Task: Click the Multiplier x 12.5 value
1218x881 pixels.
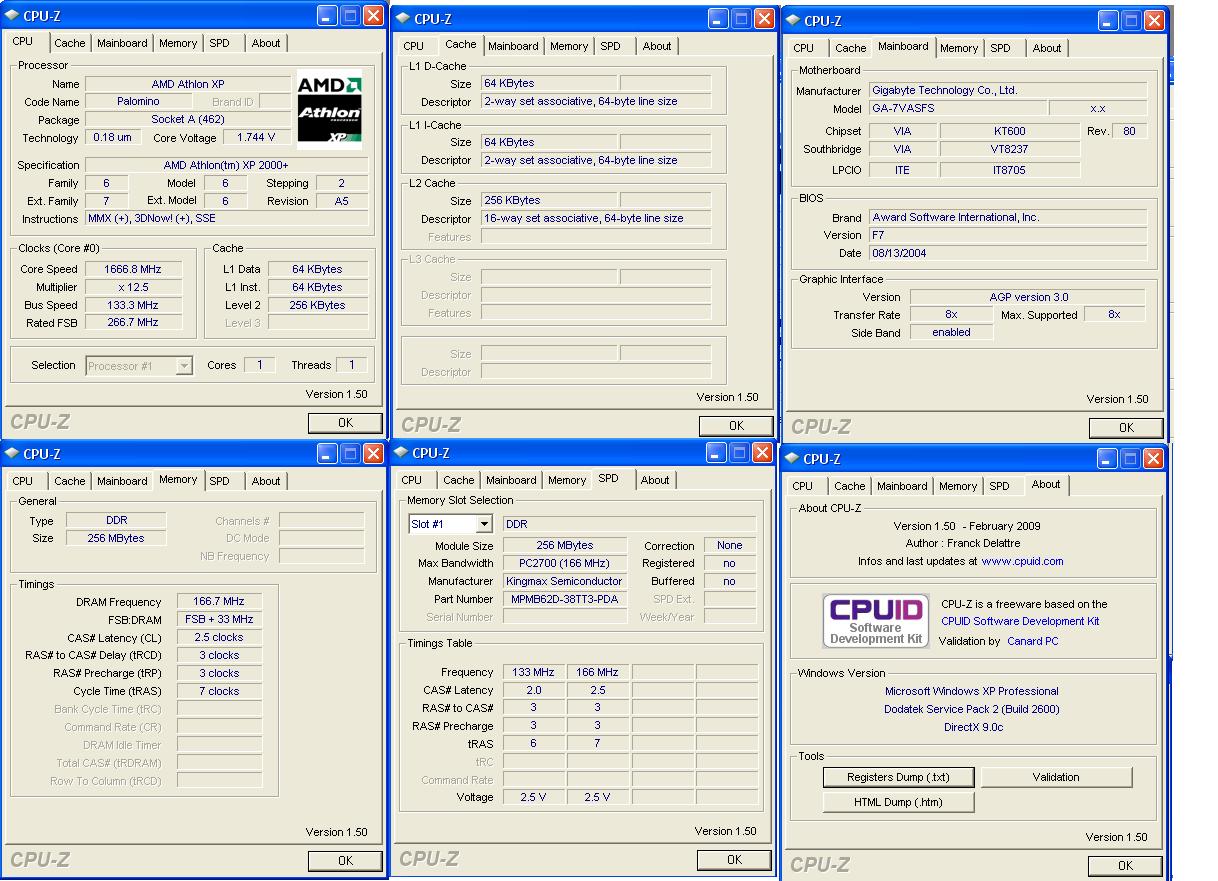Action: point(133,287)
